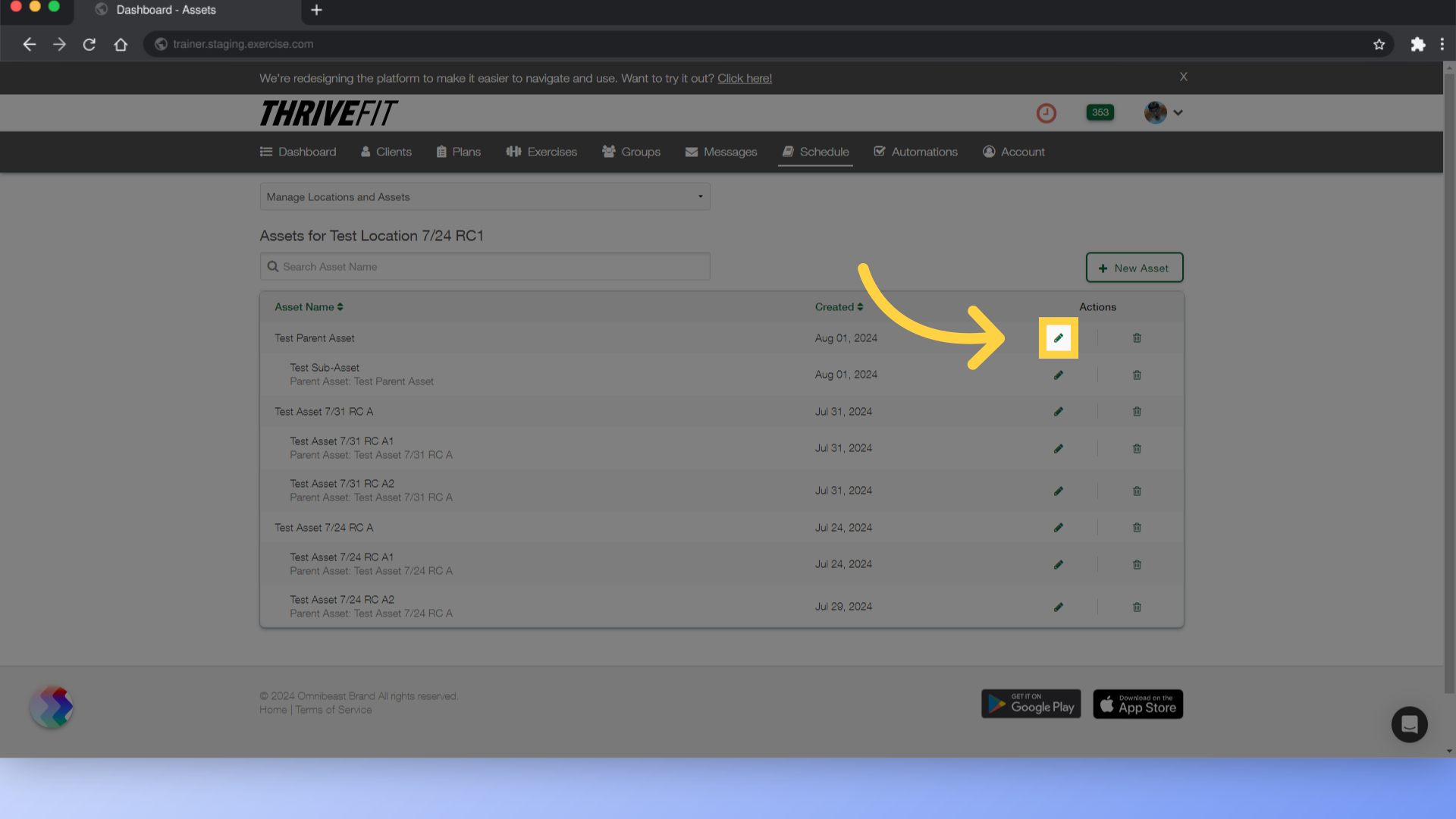Click the edit icon for Test Asset 7/24 RC A2
This screenshot has width=1456, height=819.
(1058, 607)
